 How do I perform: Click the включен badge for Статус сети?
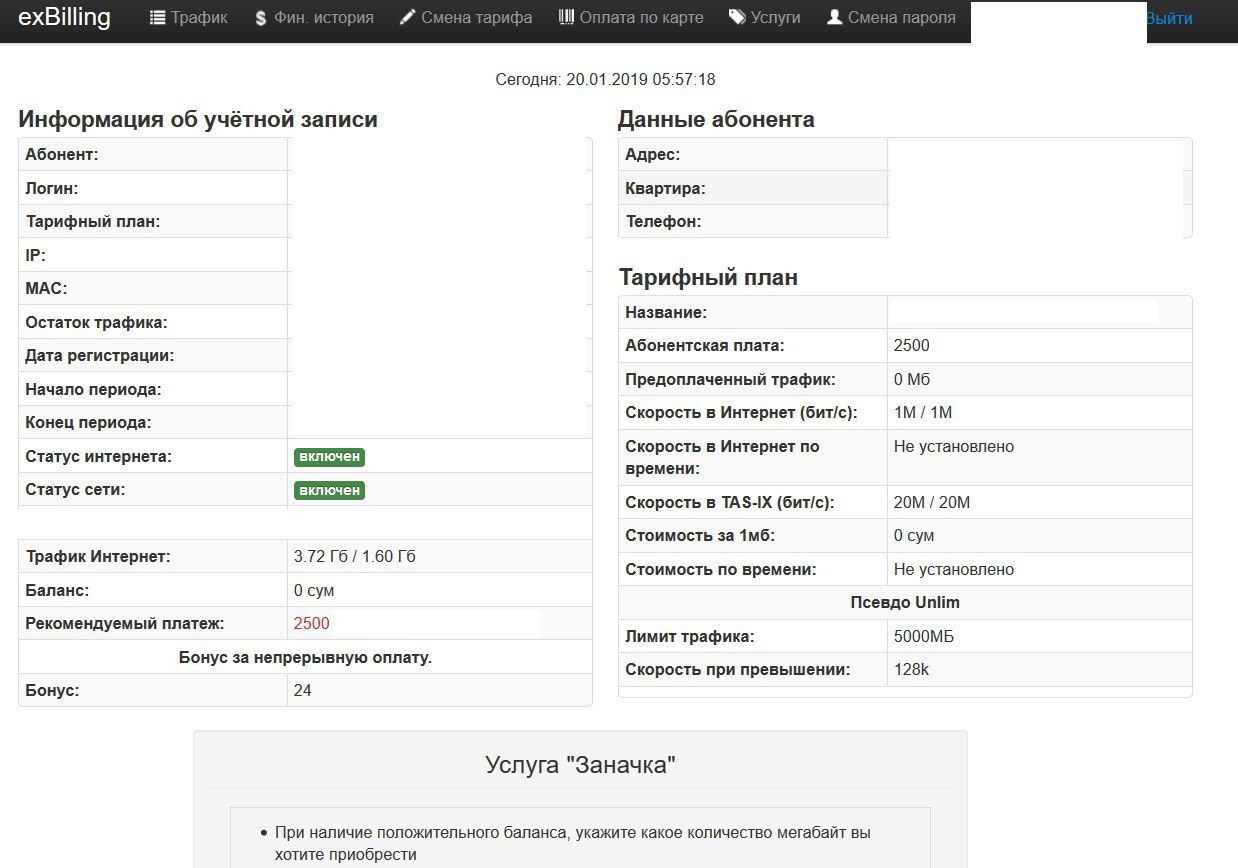[329, 490]
